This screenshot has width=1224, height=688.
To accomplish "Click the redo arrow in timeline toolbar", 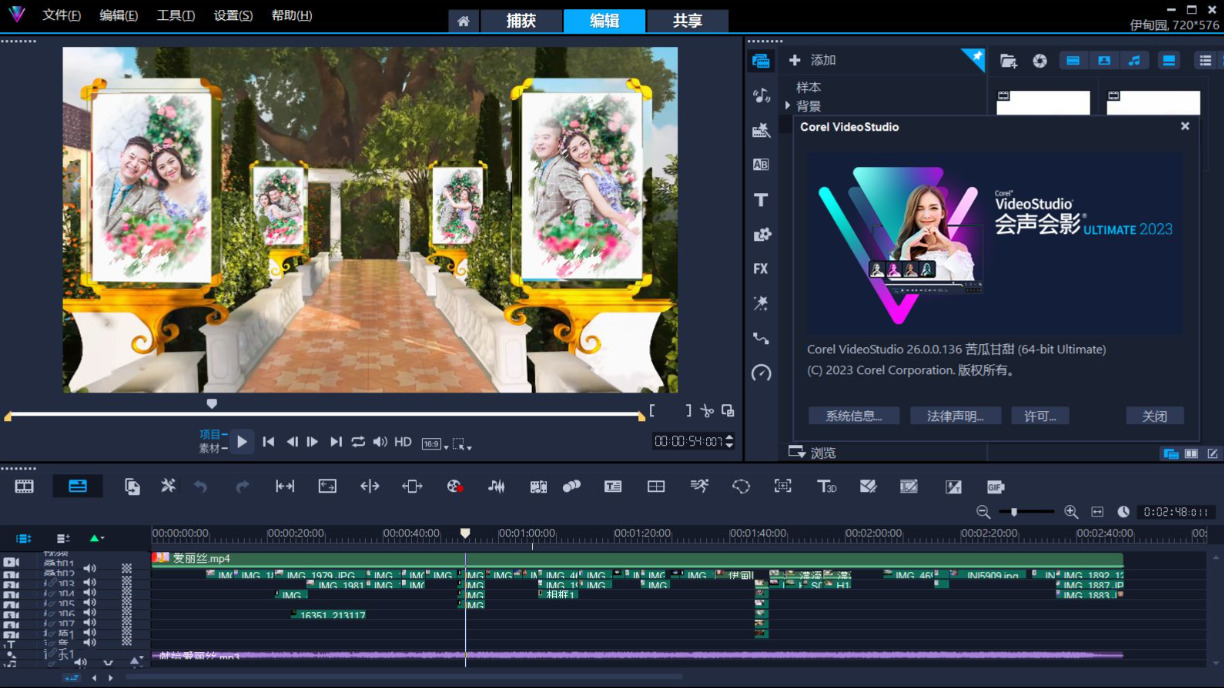I will click(x=242, y=486).
